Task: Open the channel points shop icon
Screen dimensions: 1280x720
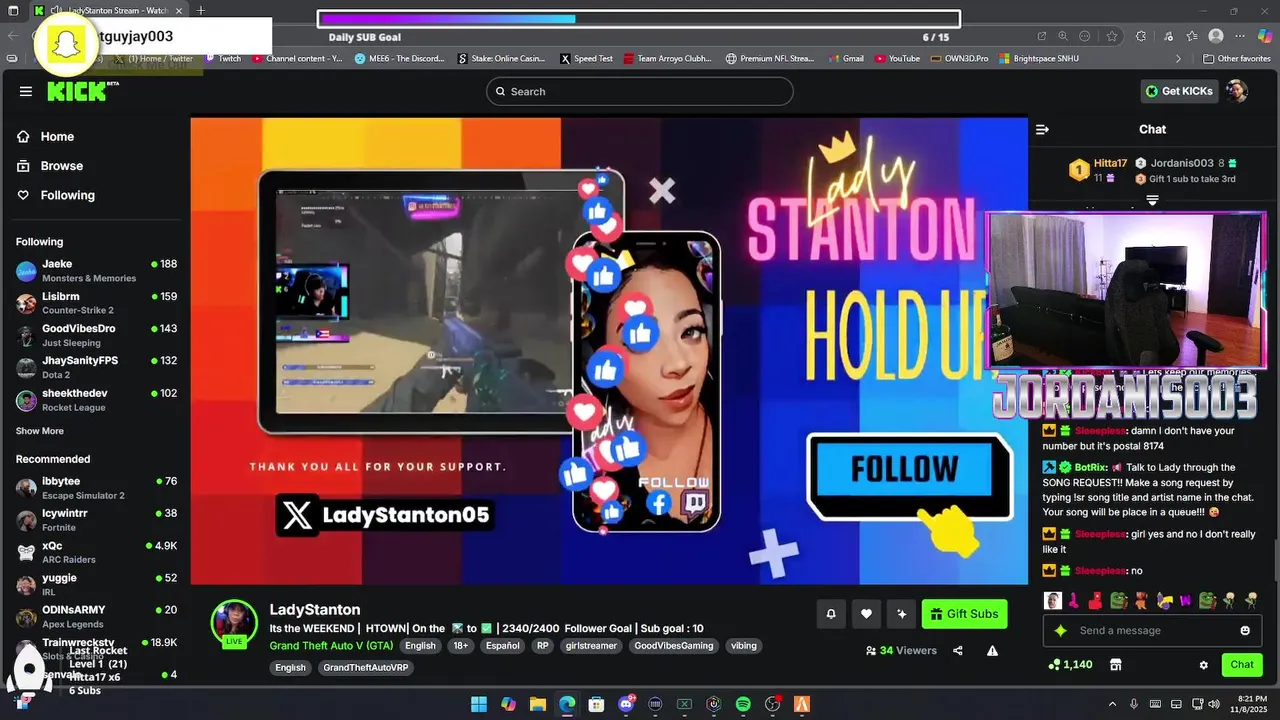Action: click(1116, 665)
